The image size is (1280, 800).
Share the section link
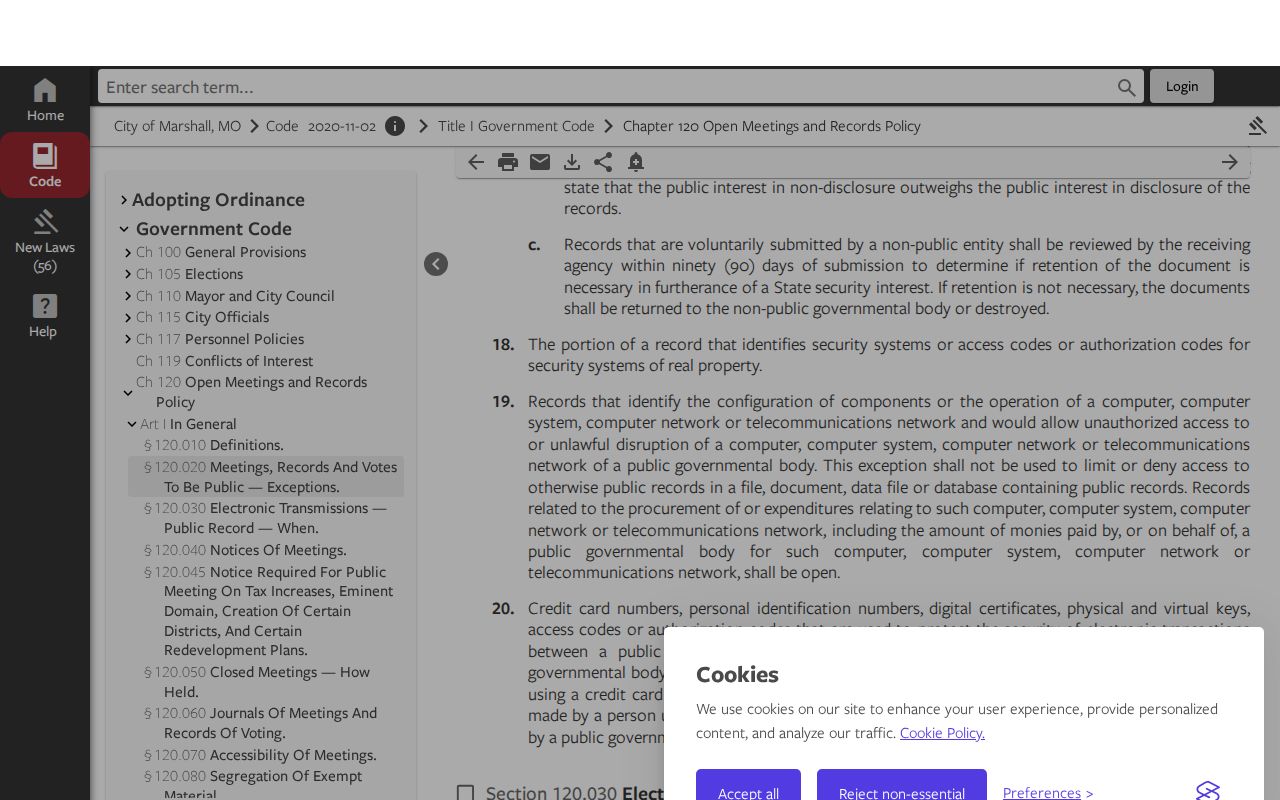(603, 162)
